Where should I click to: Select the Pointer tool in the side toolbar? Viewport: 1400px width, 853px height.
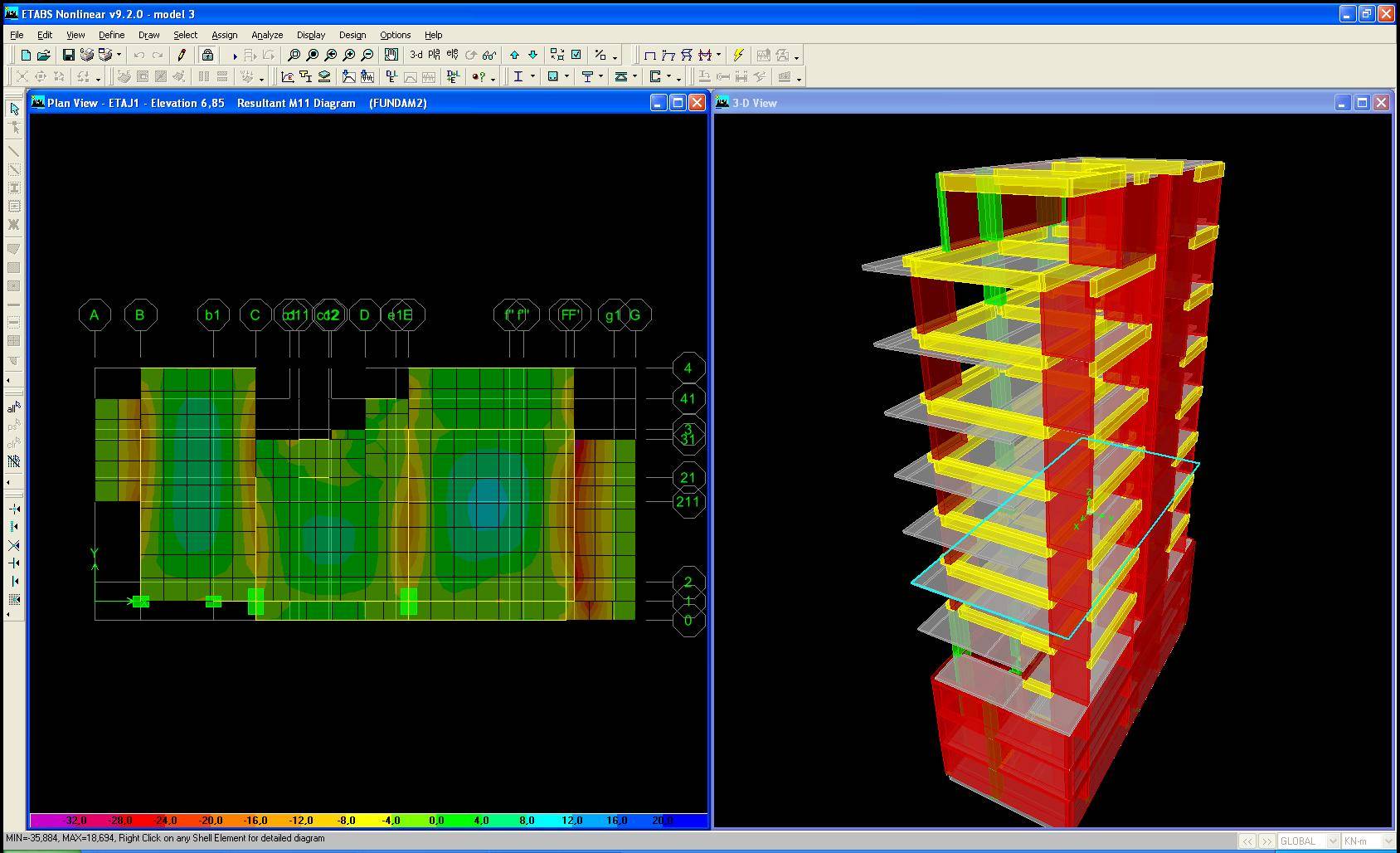pyautogui.click(x=14, y=109)
